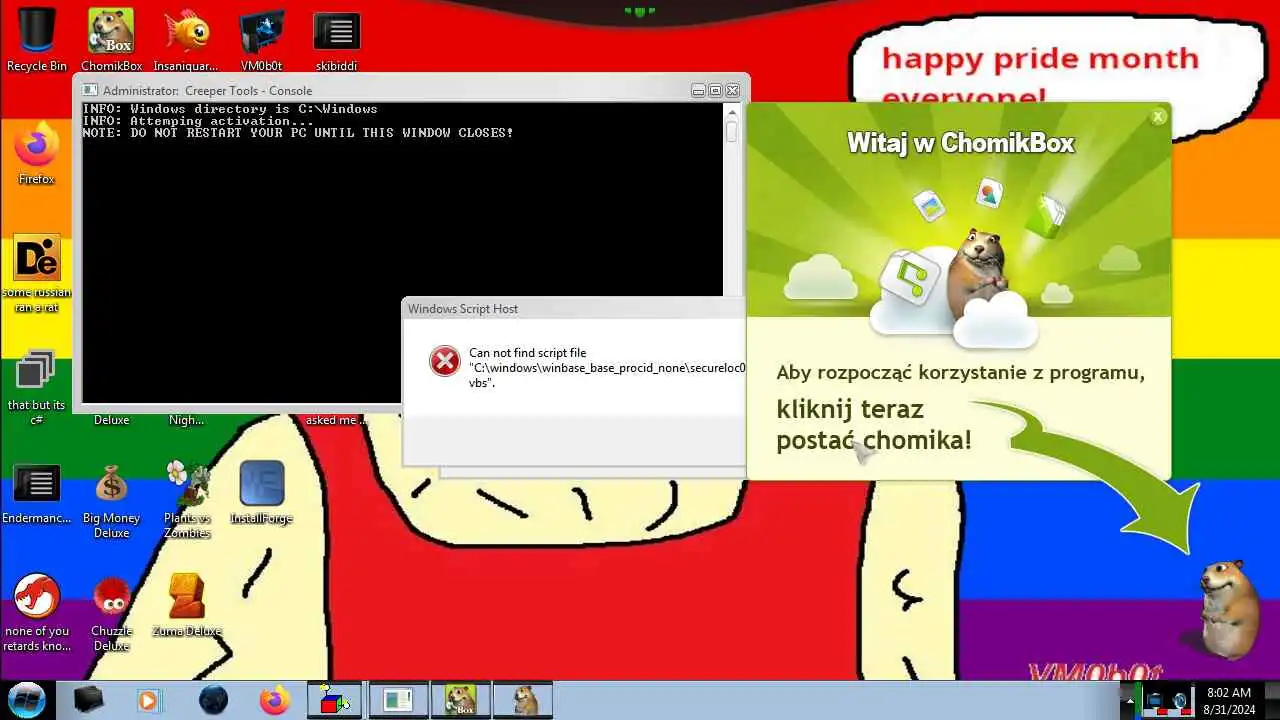Select the 'that but its c#' desktop icon
1280x720 pixels.
pos(37,386)
